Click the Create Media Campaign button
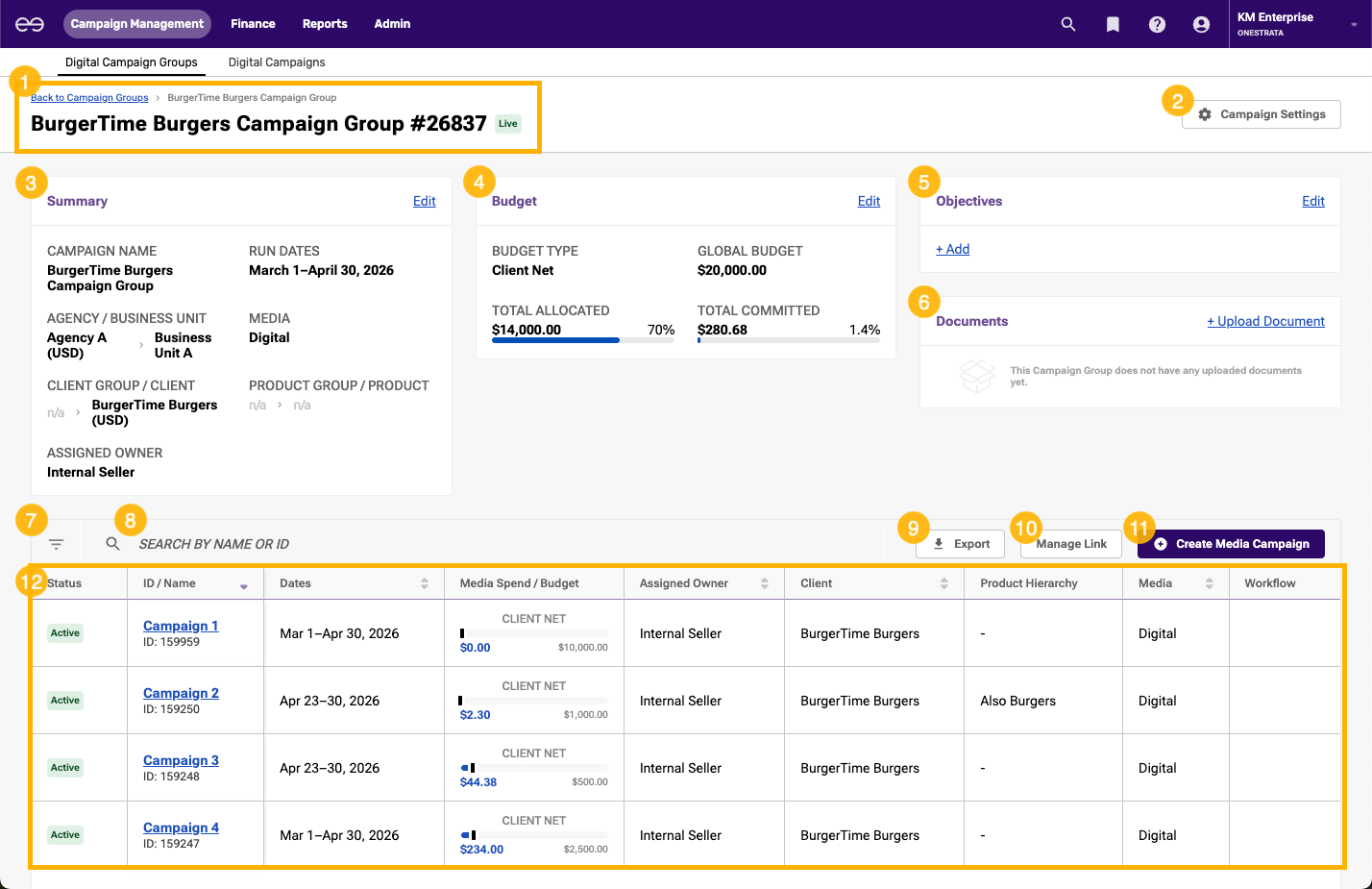Viewport: 1372px width, 889px height. tap(1231, 544)
